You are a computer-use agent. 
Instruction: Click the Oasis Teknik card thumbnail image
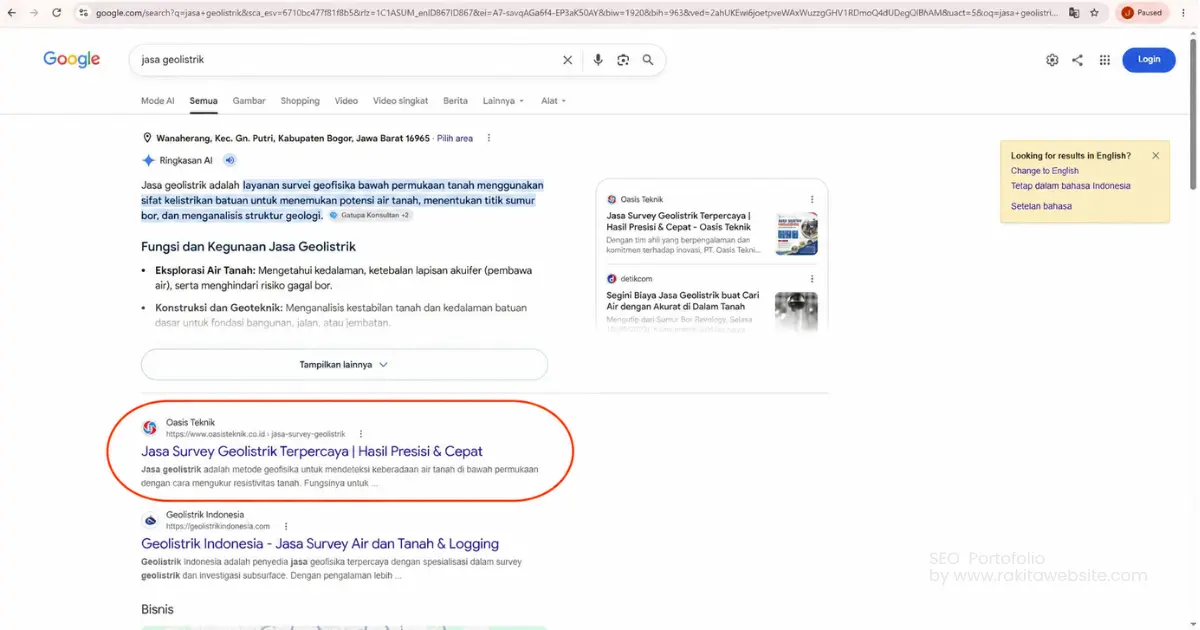point(797,233)
